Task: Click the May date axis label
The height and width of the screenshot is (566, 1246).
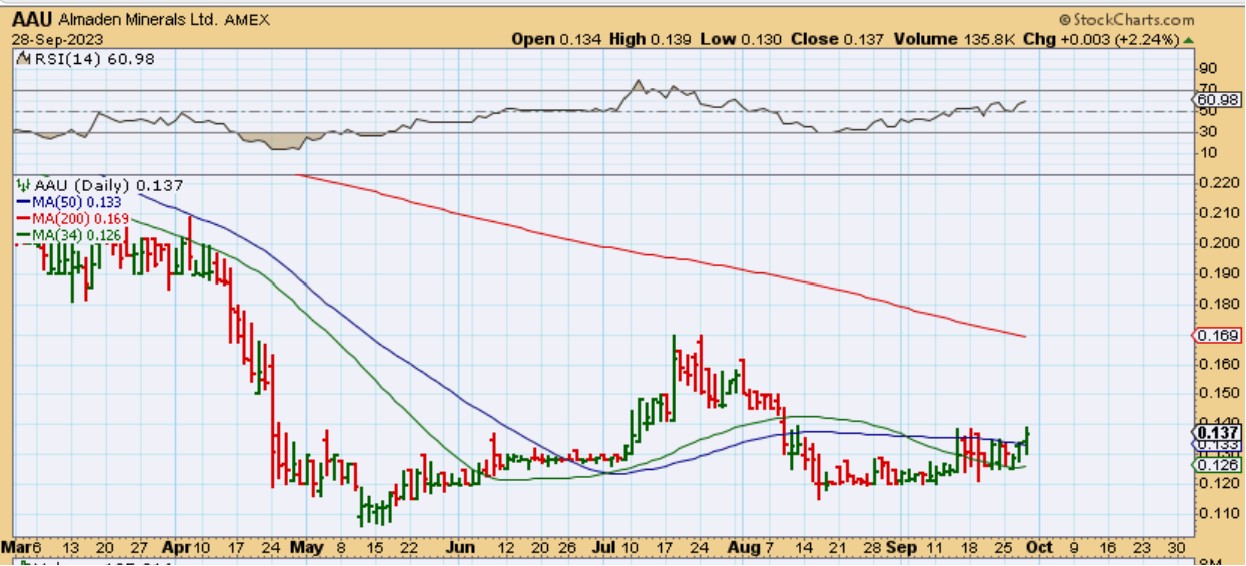Action: pos(308,548)
